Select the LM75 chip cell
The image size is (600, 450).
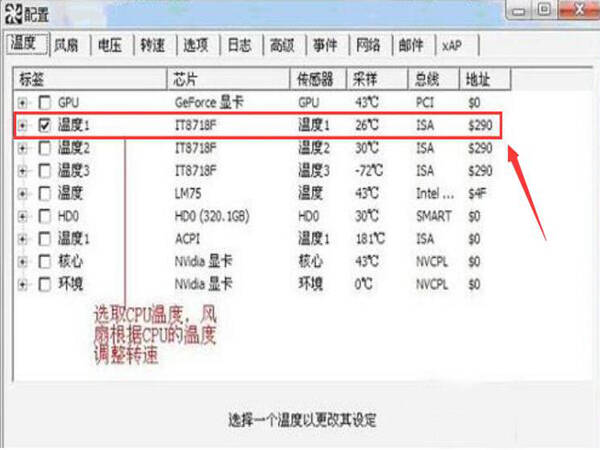[x=188, y=194]
